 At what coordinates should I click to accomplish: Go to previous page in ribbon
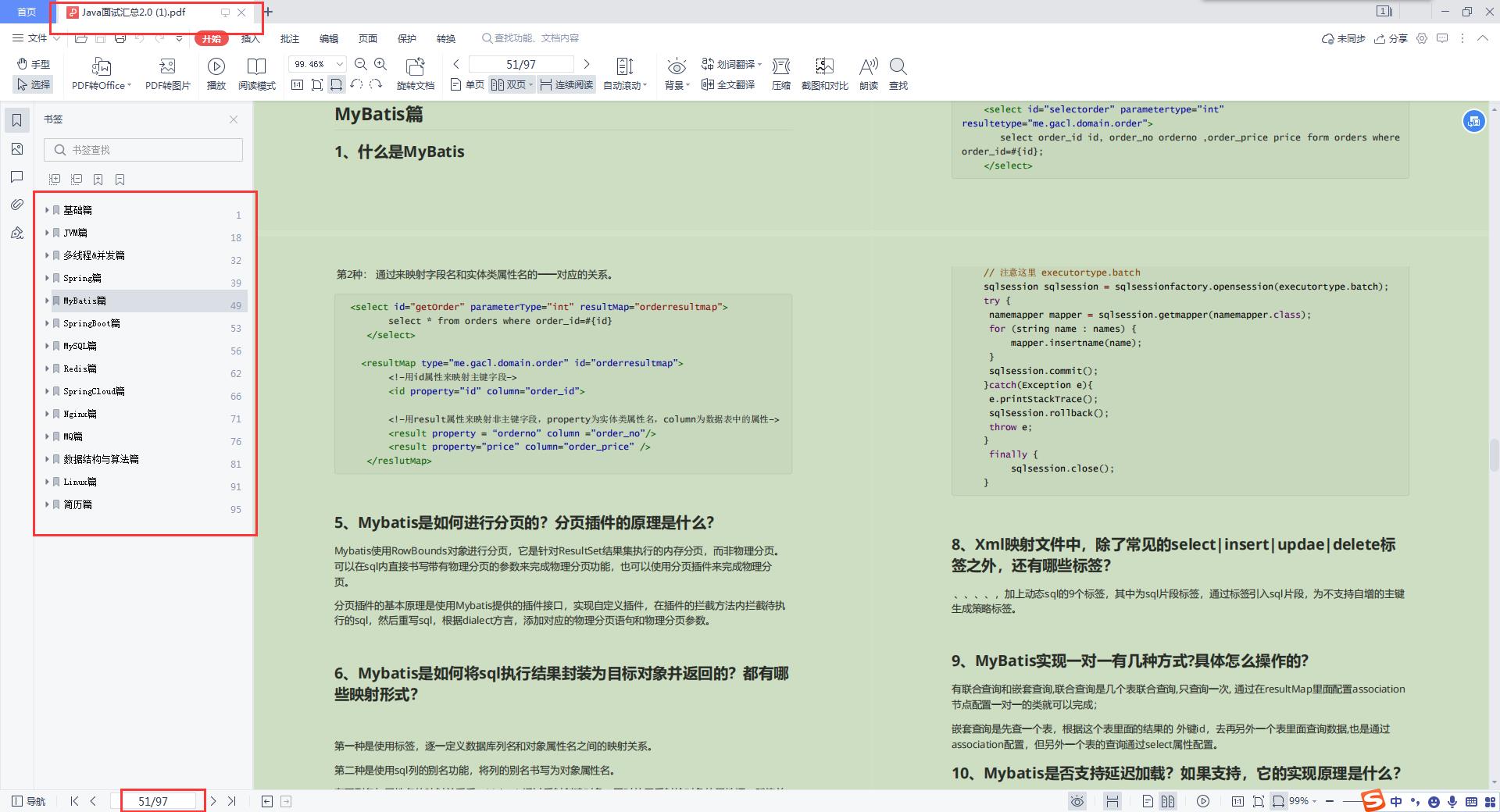(456, 64)
